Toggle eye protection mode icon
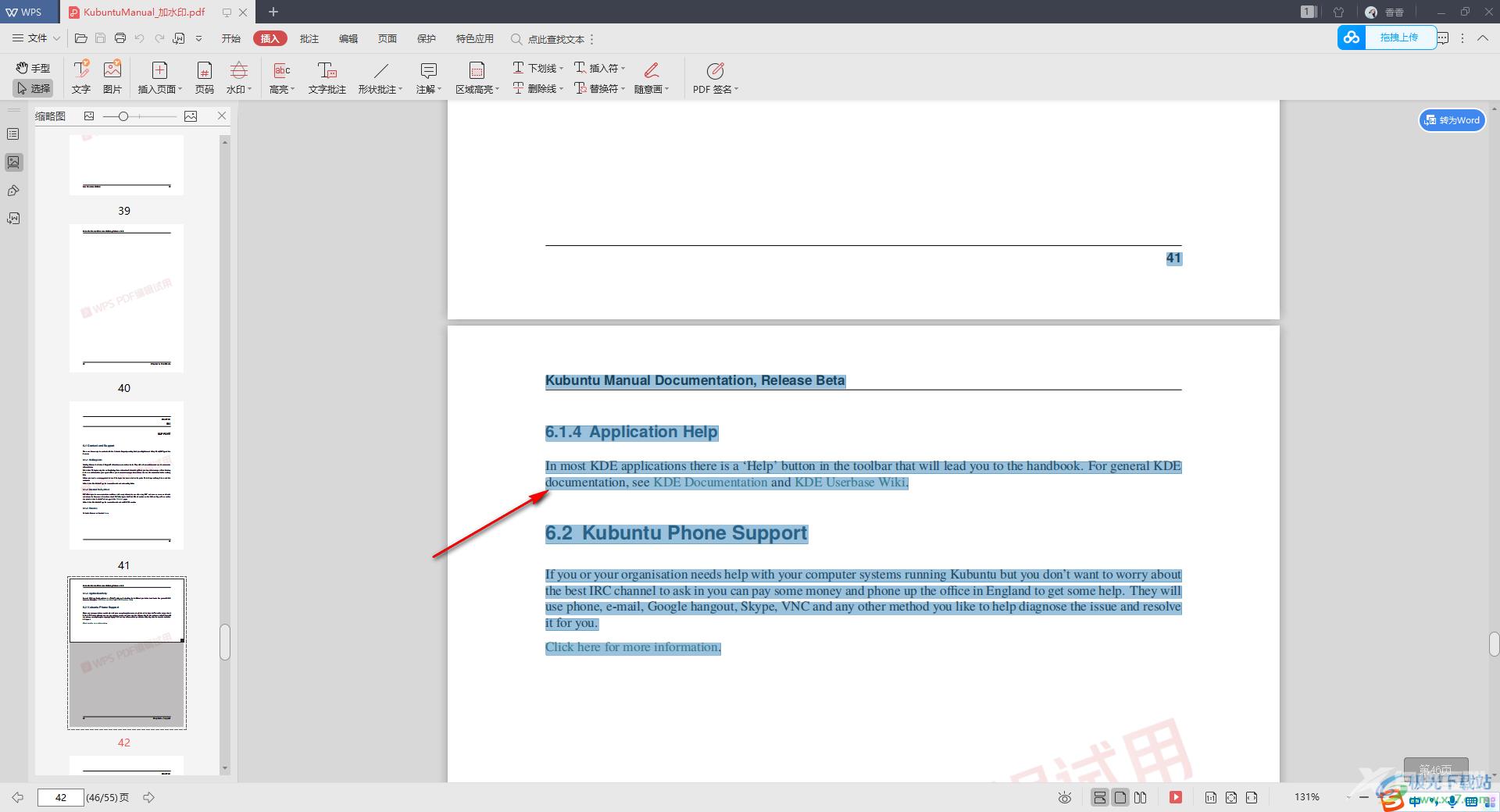 [x=1065, y=797]
